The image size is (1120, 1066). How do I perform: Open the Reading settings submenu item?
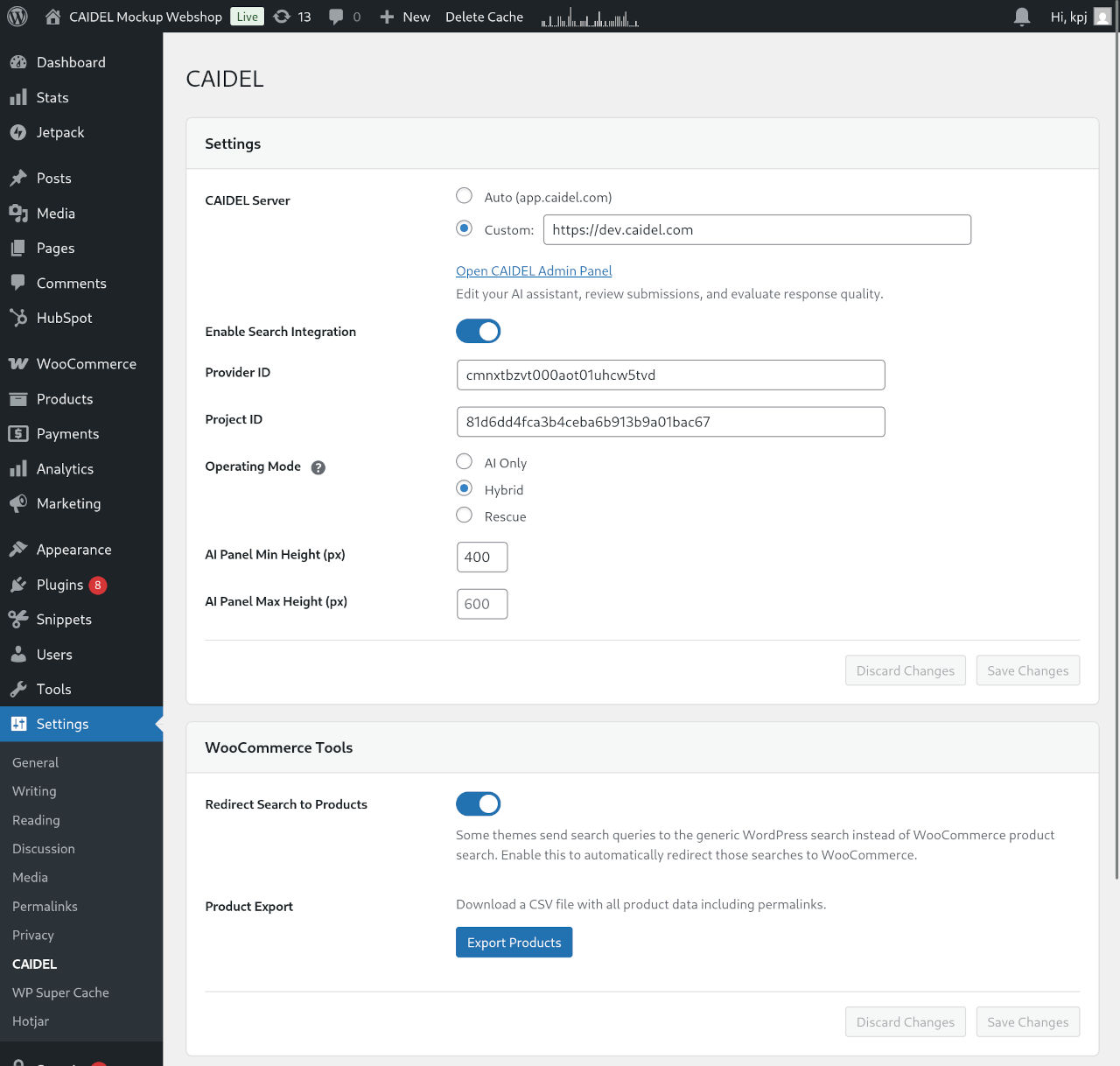click(36, 820)
